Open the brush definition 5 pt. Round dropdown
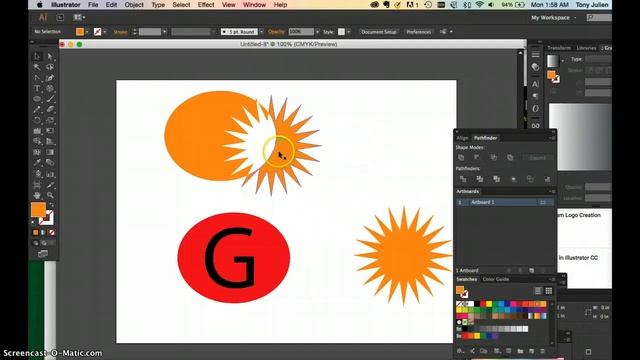The height and width of the screenshot is (360, 640). [x=261, y=32]
